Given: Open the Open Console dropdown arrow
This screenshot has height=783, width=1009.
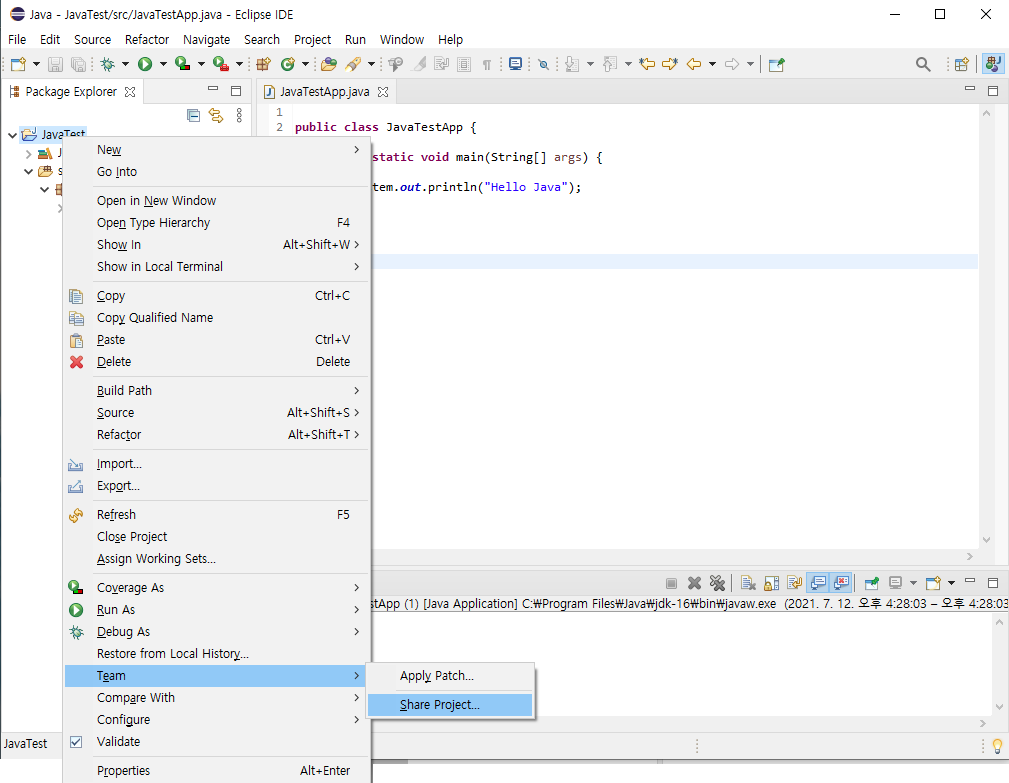Looking at the screenshot, I should coord(951,583).
